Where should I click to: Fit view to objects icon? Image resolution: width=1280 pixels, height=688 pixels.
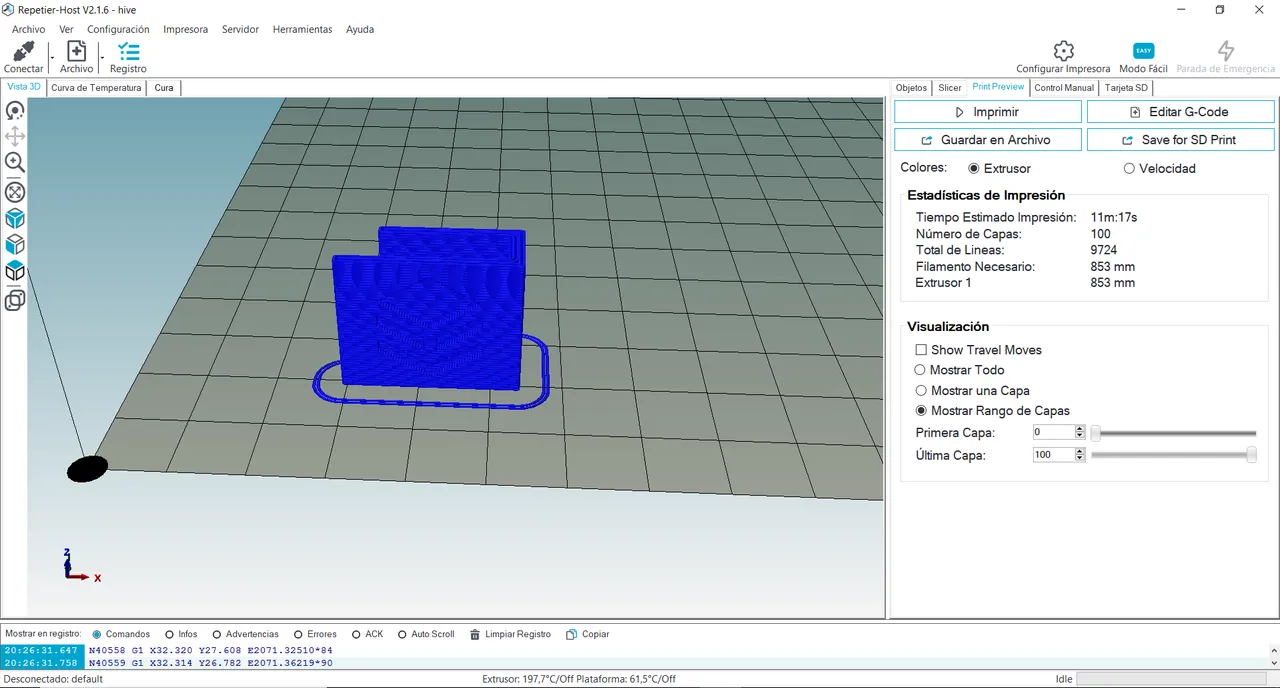[15, 192]
